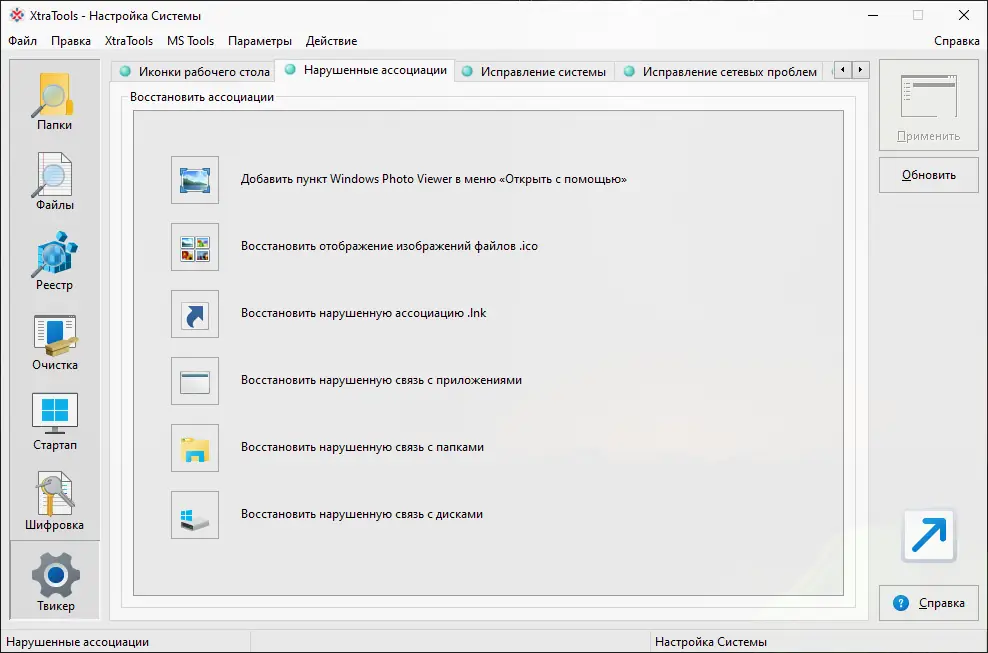
Task: Minimize the XtraTools window
Action: [x=873, y=15]
